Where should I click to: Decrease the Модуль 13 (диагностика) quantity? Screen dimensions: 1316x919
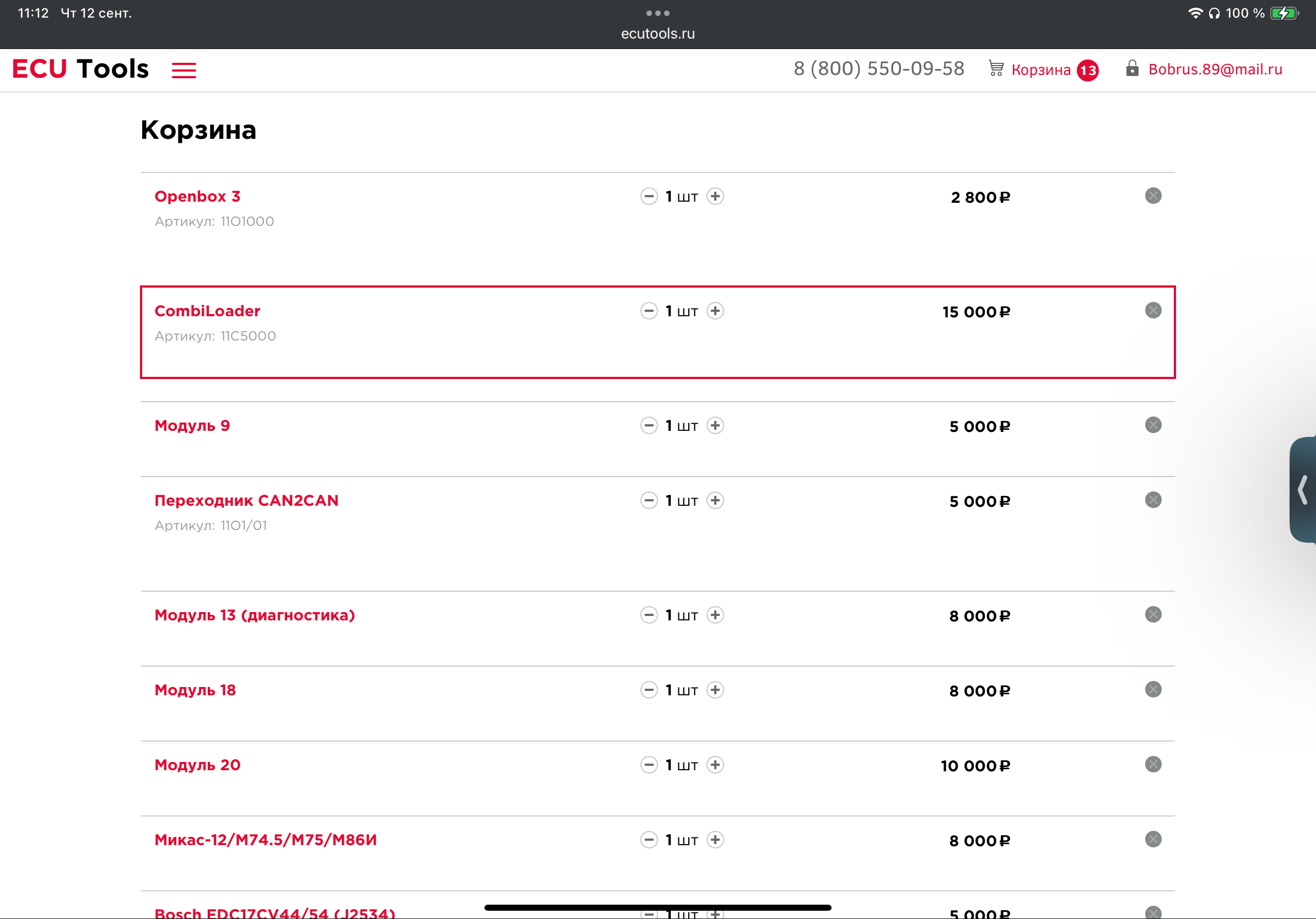(x=648, y=615)
